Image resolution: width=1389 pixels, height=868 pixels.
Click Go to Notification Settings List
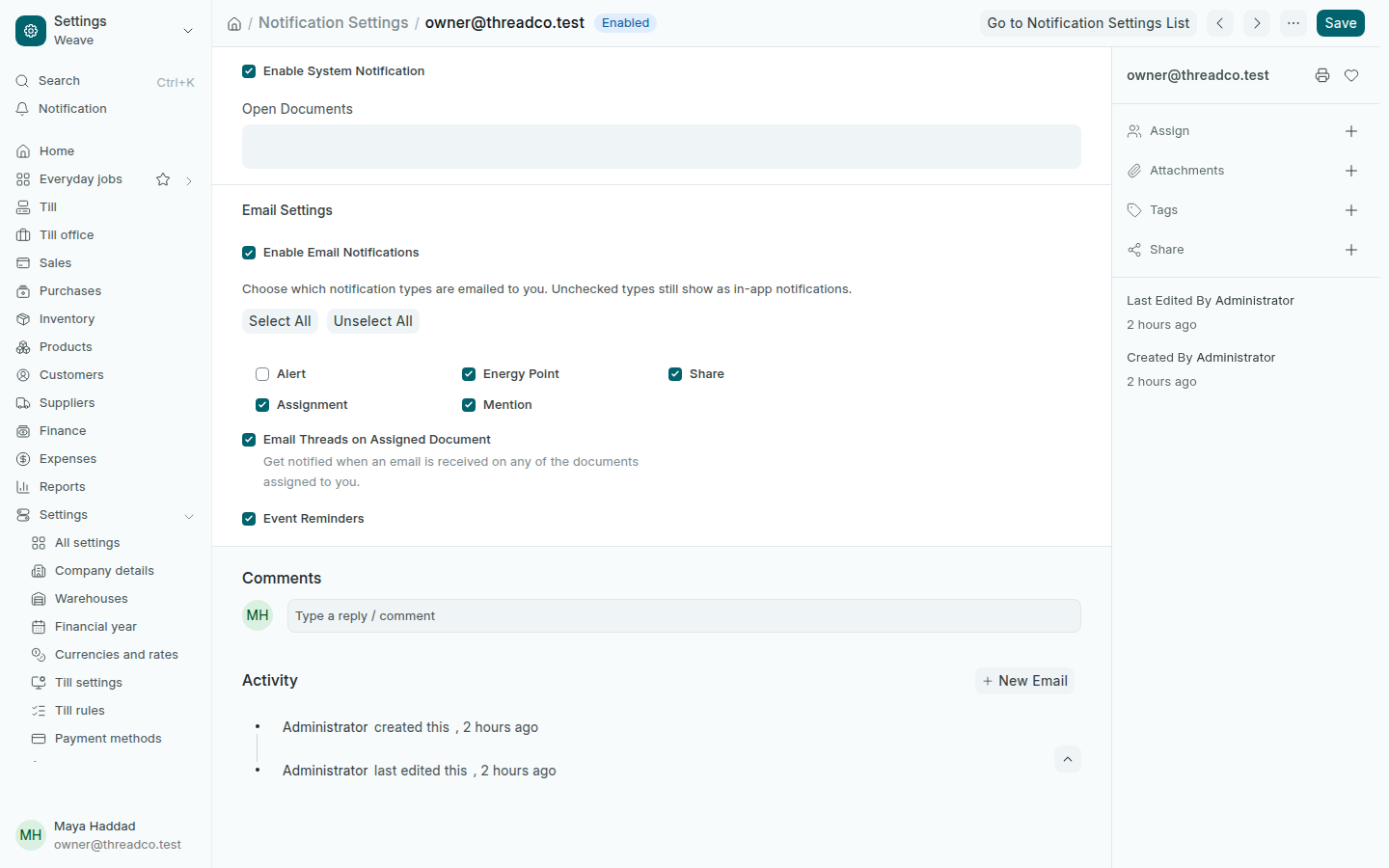coord(1088,23)
